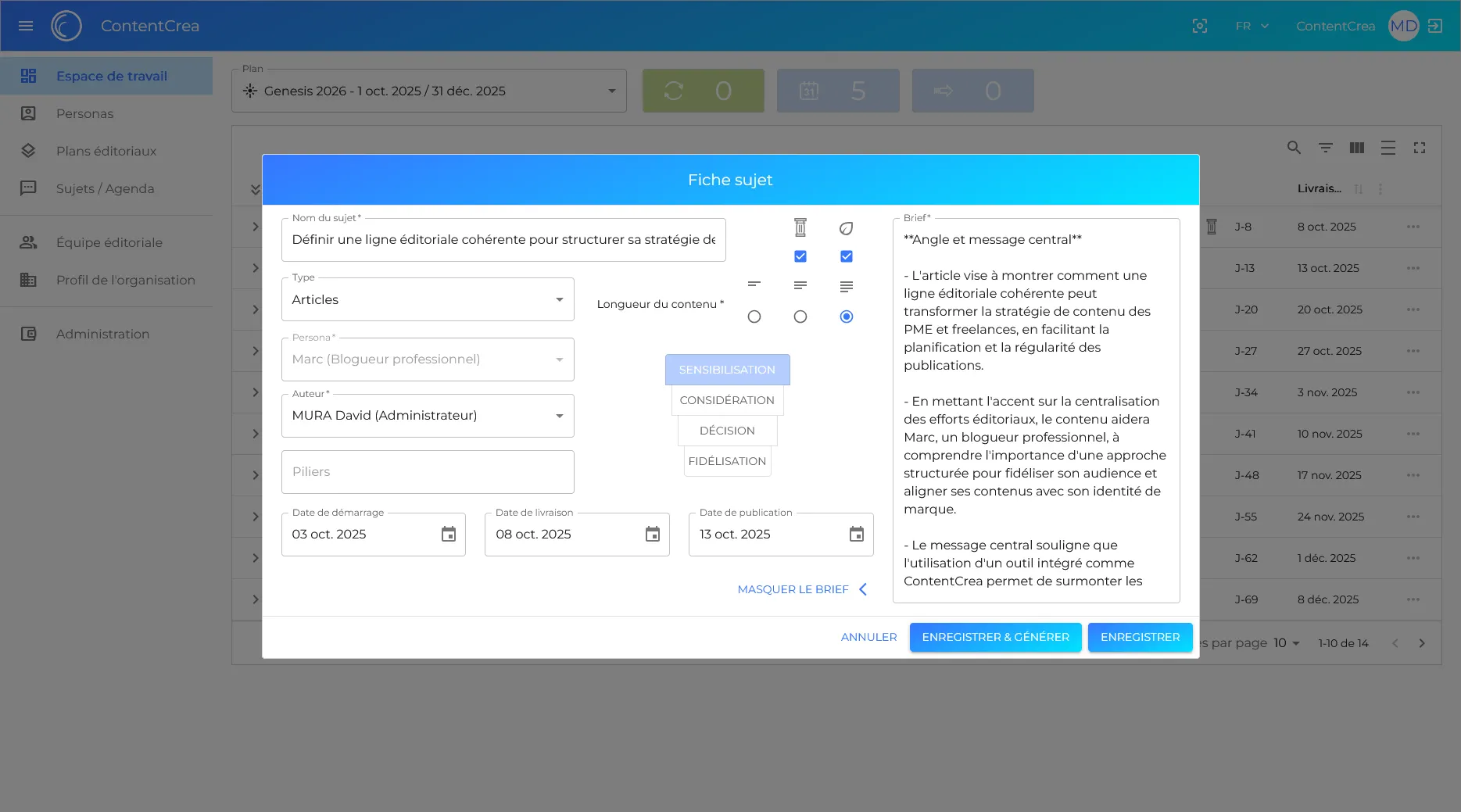The image size is (1461, 812).
Task: Select the short content length radio button
Action: 754,317
